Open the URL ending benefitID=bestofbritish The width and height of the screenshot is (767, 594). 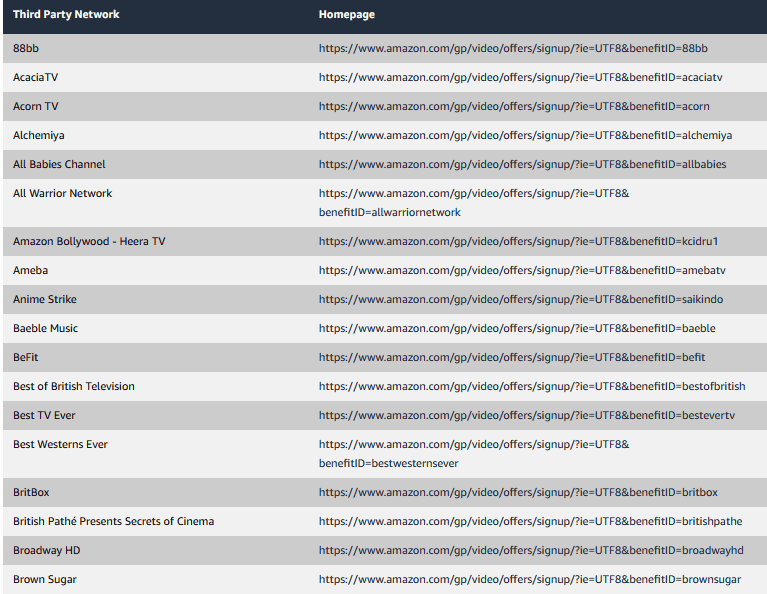click(x=532, y=386)
